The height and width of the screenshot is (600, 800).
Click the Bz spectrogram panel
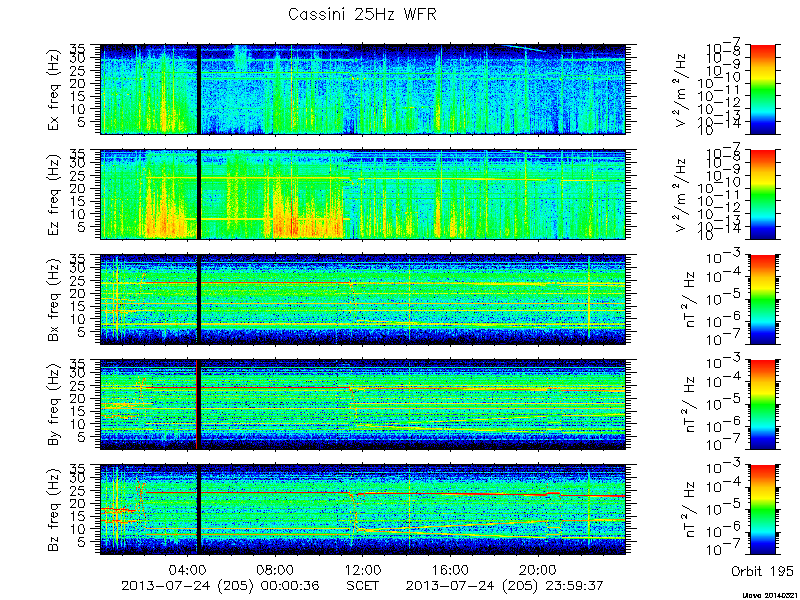(363, 510)
